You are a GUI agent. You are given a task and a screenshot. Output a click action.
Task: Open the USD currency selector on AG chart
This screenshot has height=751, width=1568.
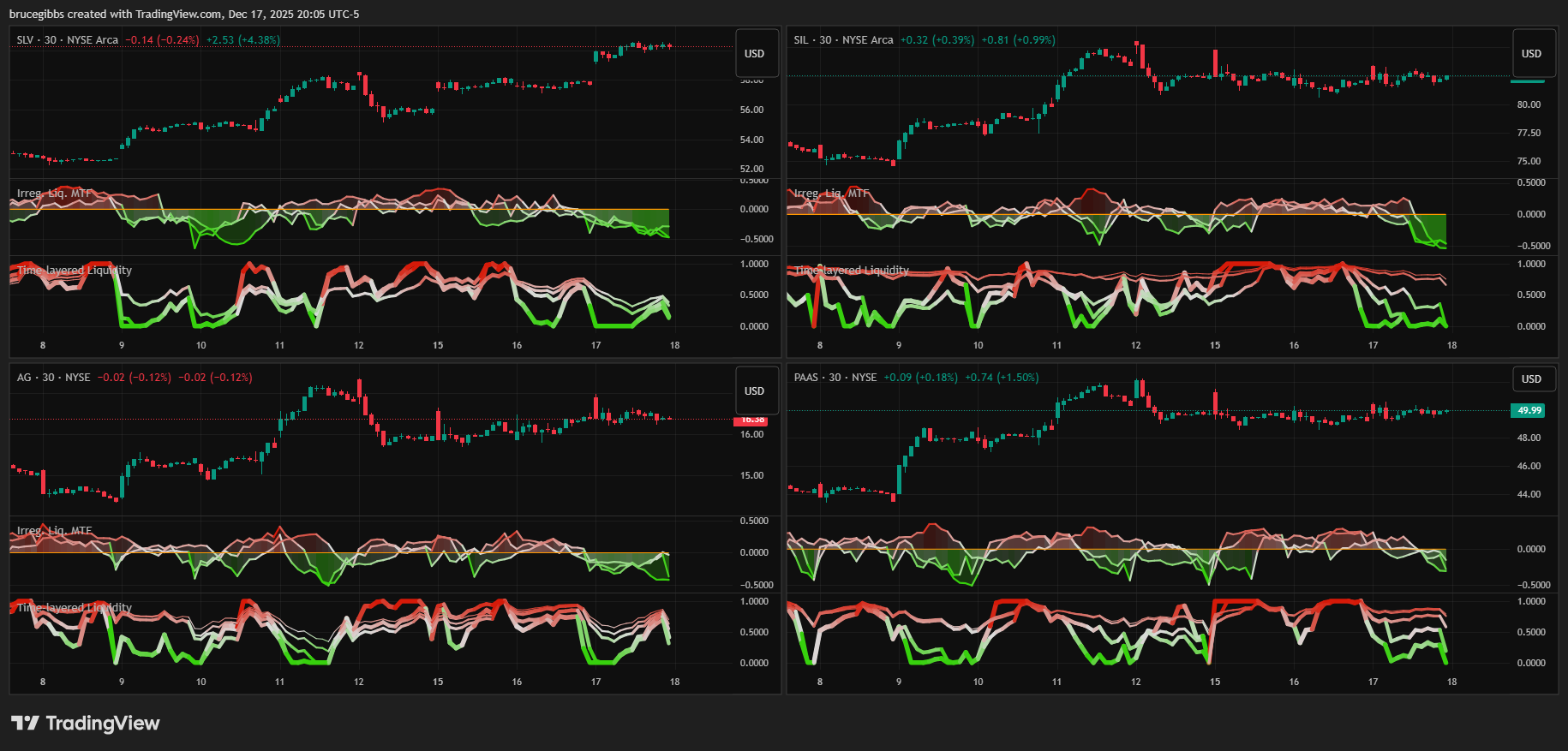(x=754, y=390)
